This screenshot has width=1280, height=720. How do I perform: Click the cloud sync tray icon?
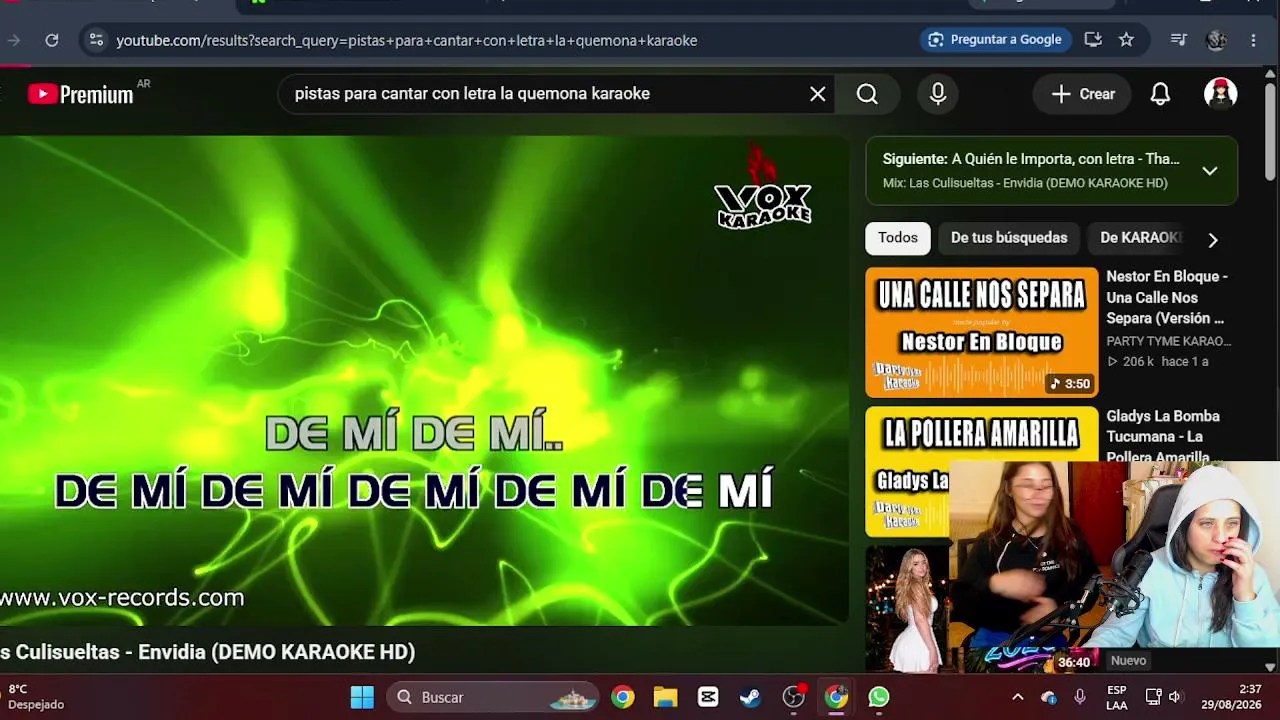pyautogui.click(x=1049, y=697)
